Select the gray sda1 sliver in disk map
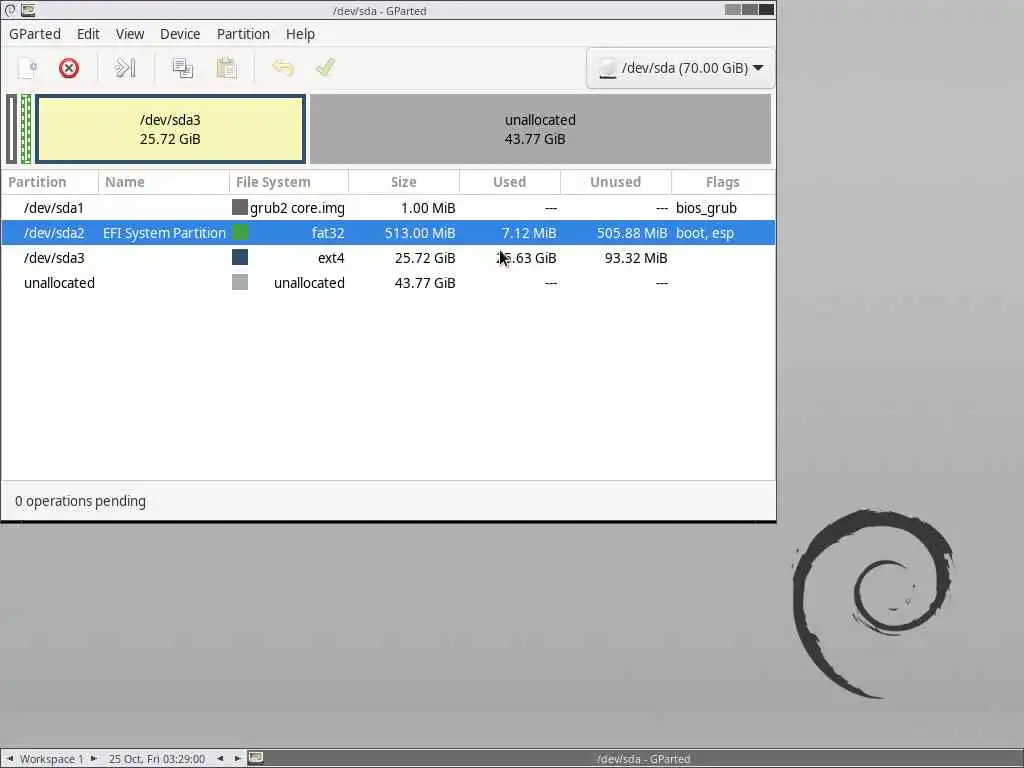Viewport: 1024px width, 768px height. point(12,129)
